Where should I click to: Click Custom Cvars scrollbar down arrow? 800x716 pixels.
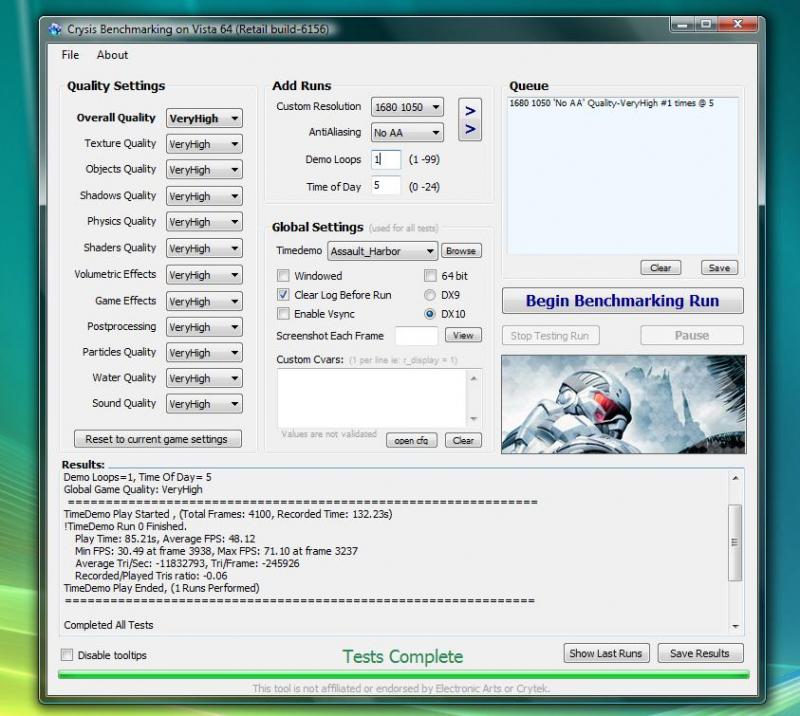coord(473,419)
